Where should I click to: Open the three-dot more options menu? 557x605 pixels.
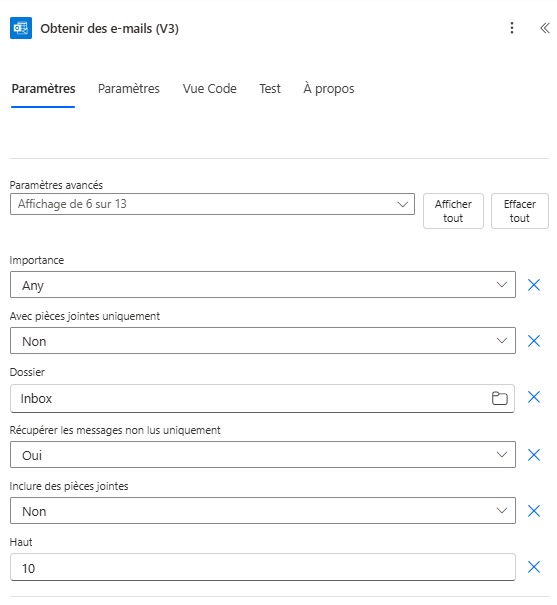tap(512, 28)
